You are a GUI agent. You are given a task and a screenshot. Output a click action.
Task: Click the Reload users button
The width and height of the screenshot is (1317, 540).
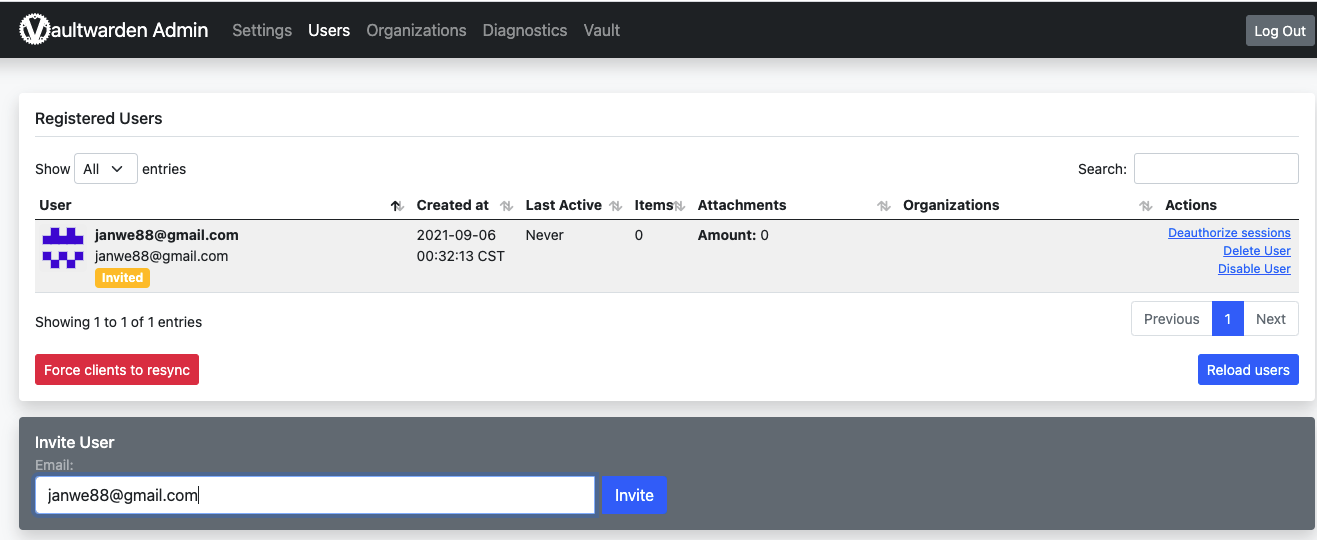[x=1248, y=370]
